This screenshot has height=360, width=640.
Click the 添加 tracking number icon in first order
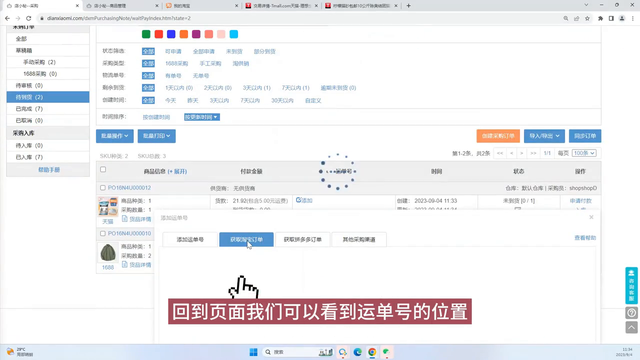coord(304,200)
